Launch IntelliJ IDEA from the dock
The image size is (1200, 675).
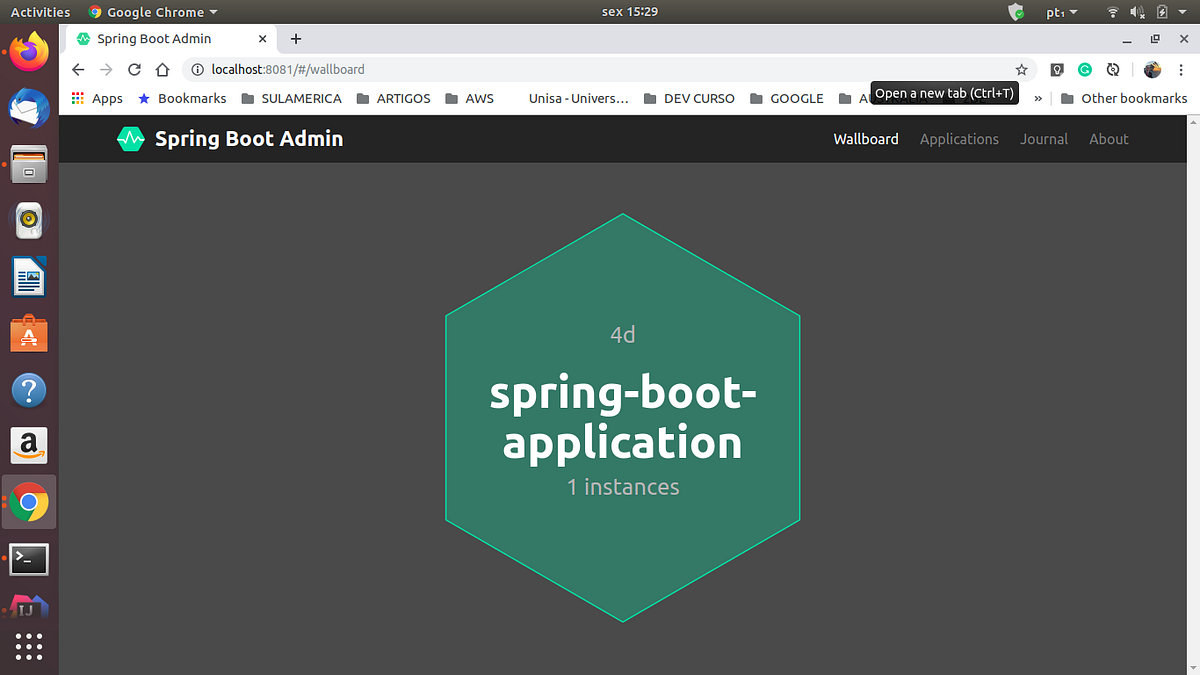(28, 605)
